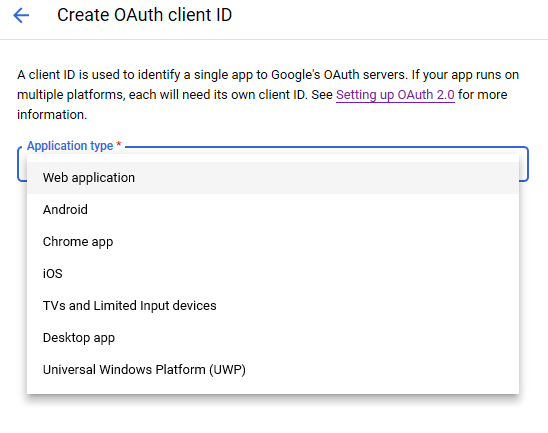Pick "Universal Windows Platform (UWP)" option
Viewport: 548px width, 433px height.
(x=273, y=370)
